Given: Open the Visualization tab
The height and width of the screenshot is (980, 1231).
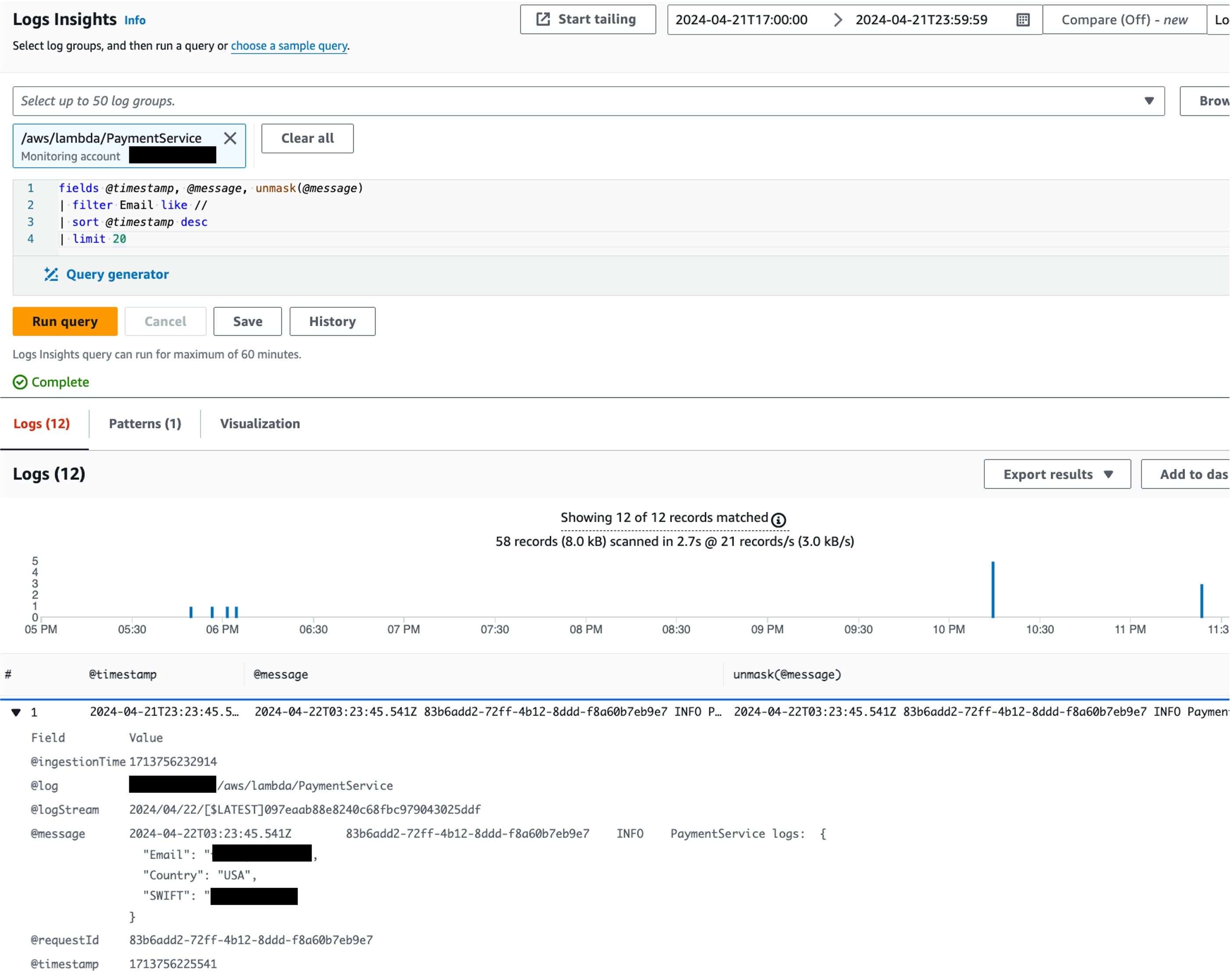Looking at the screenshot, I should (260, 423).
